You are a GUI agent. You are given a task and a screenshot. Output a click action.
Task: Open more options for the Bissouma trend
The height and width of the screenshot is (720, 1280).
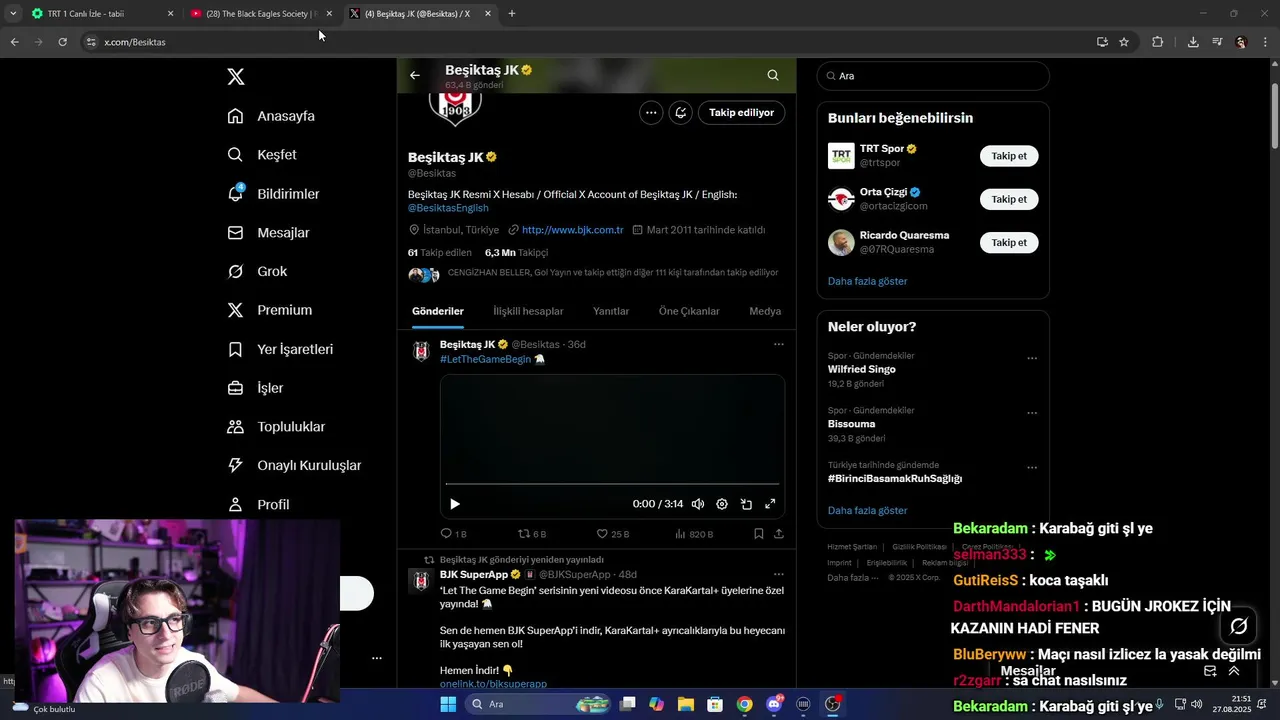click(1032, 412)
